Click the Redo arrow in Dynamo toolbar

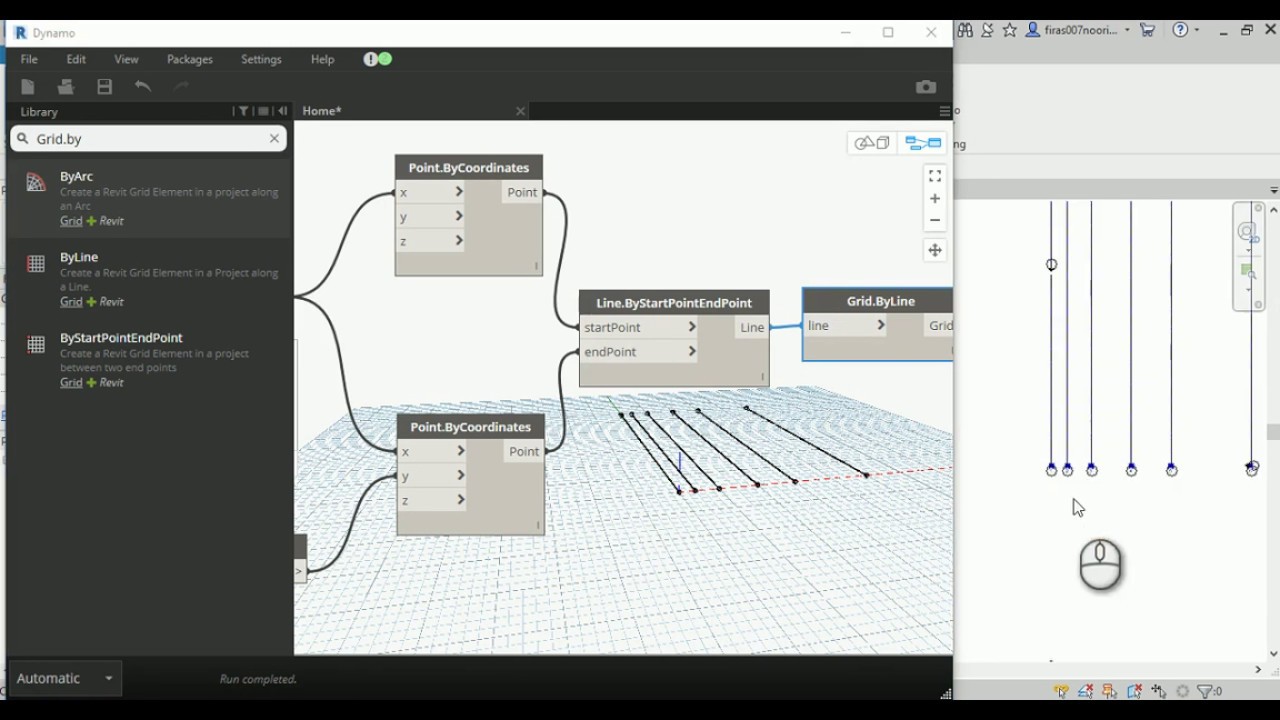(181, 87)
